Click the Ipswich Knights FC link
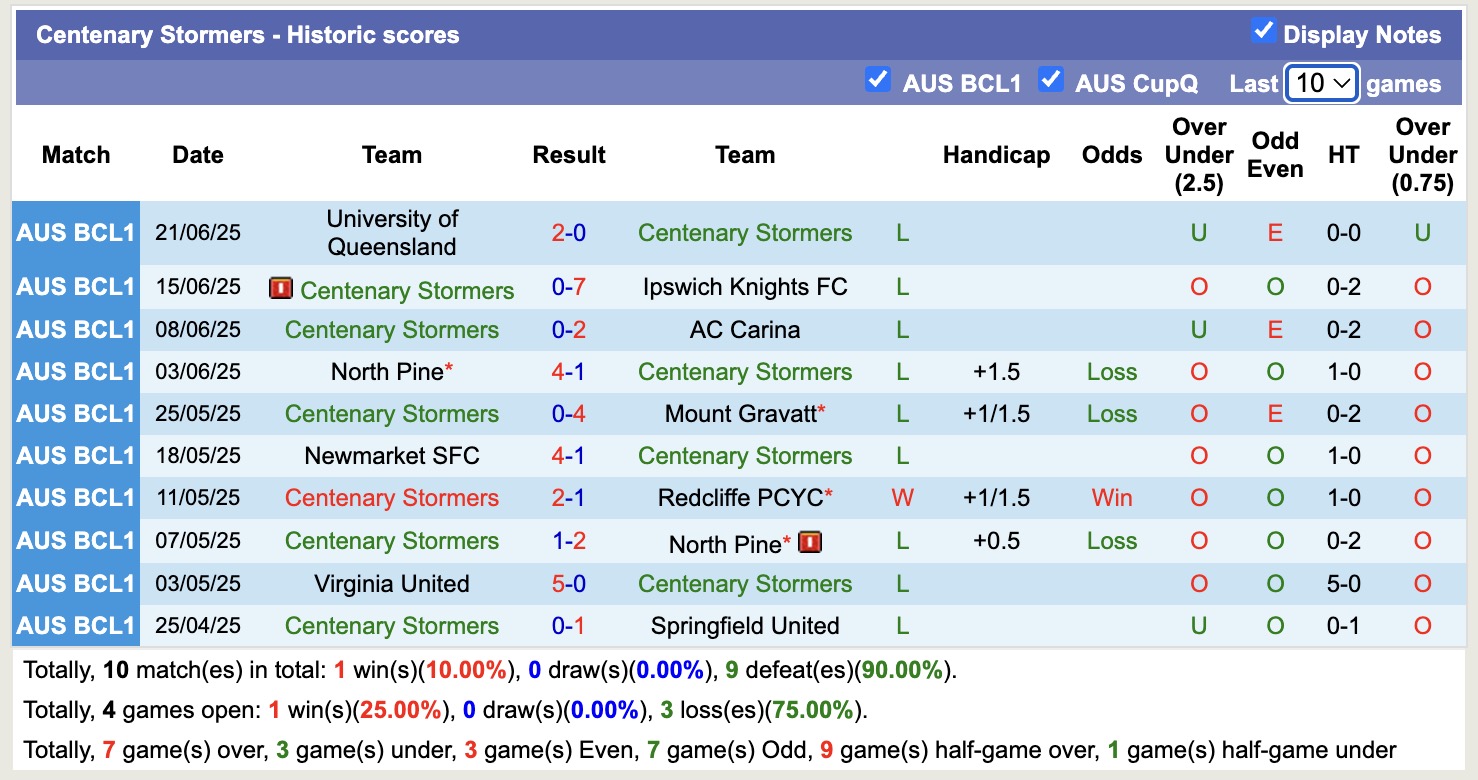1478x780 pixels. click(745, 287)
